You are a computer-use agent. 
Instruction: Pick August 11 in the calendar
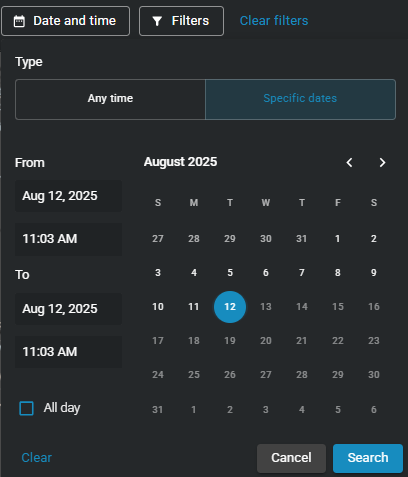(x=194, y=307)
